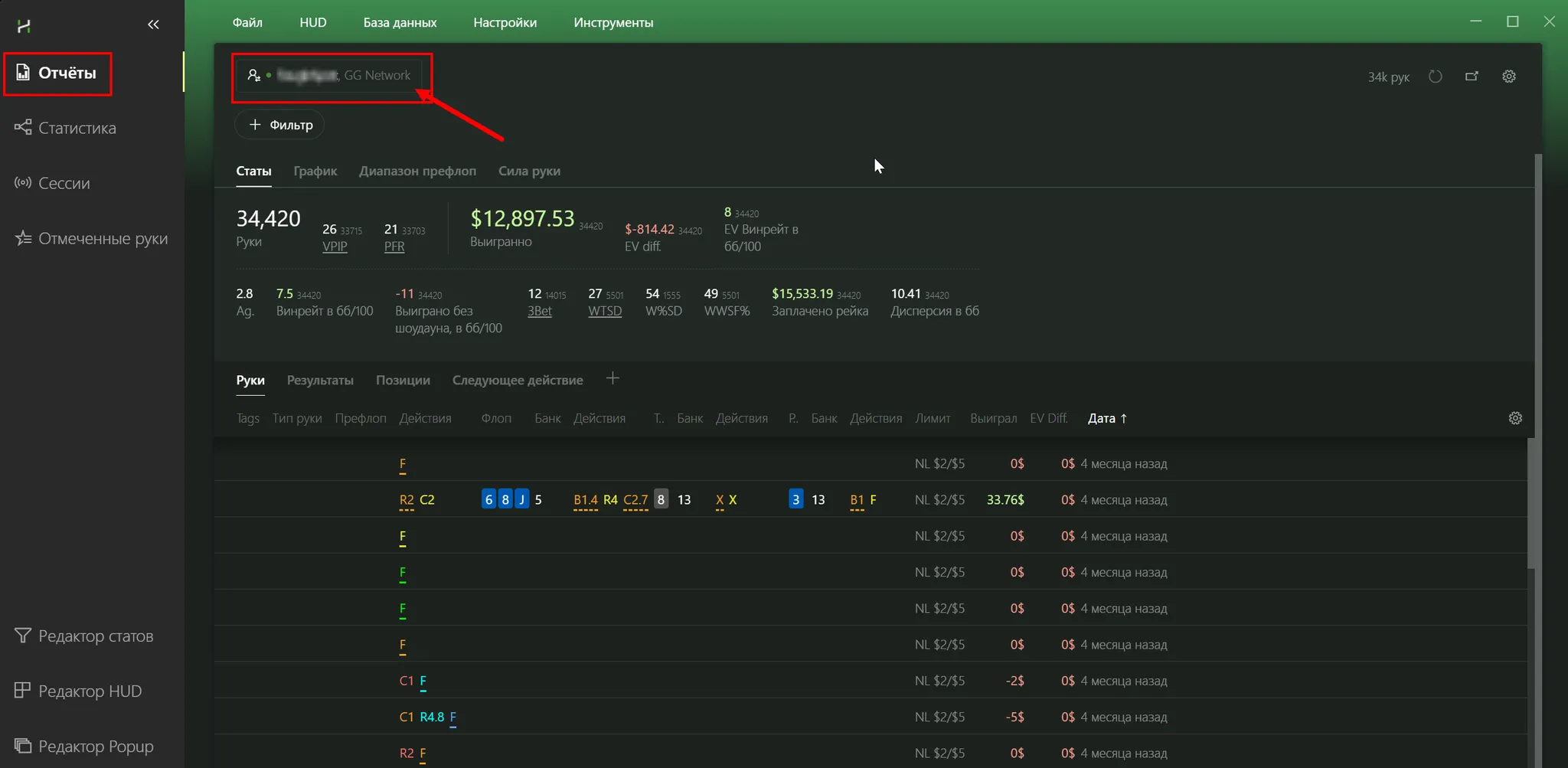Open the Сессии section
This screenshot has width=1568, height=768.
click(52, 183)
